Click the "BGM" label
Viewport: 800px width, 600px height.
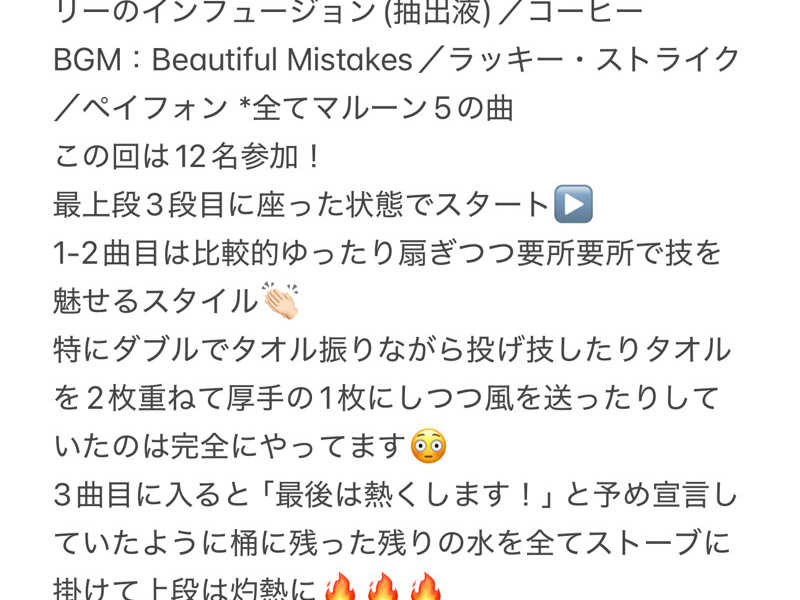(87, 59)
